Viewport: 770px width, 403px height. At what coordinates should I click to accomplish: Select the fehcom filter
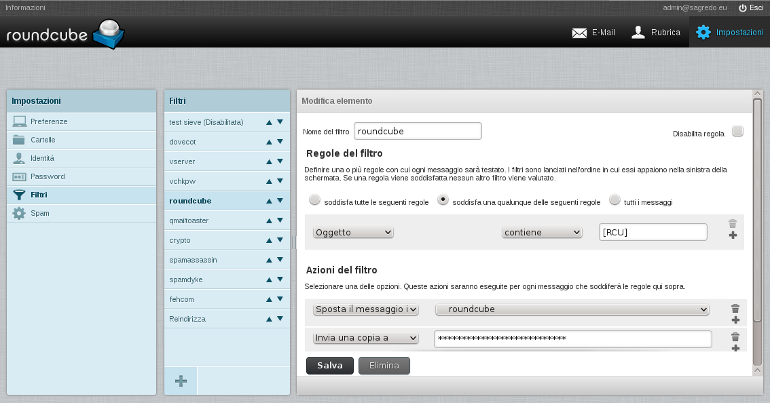coord(227,299)
